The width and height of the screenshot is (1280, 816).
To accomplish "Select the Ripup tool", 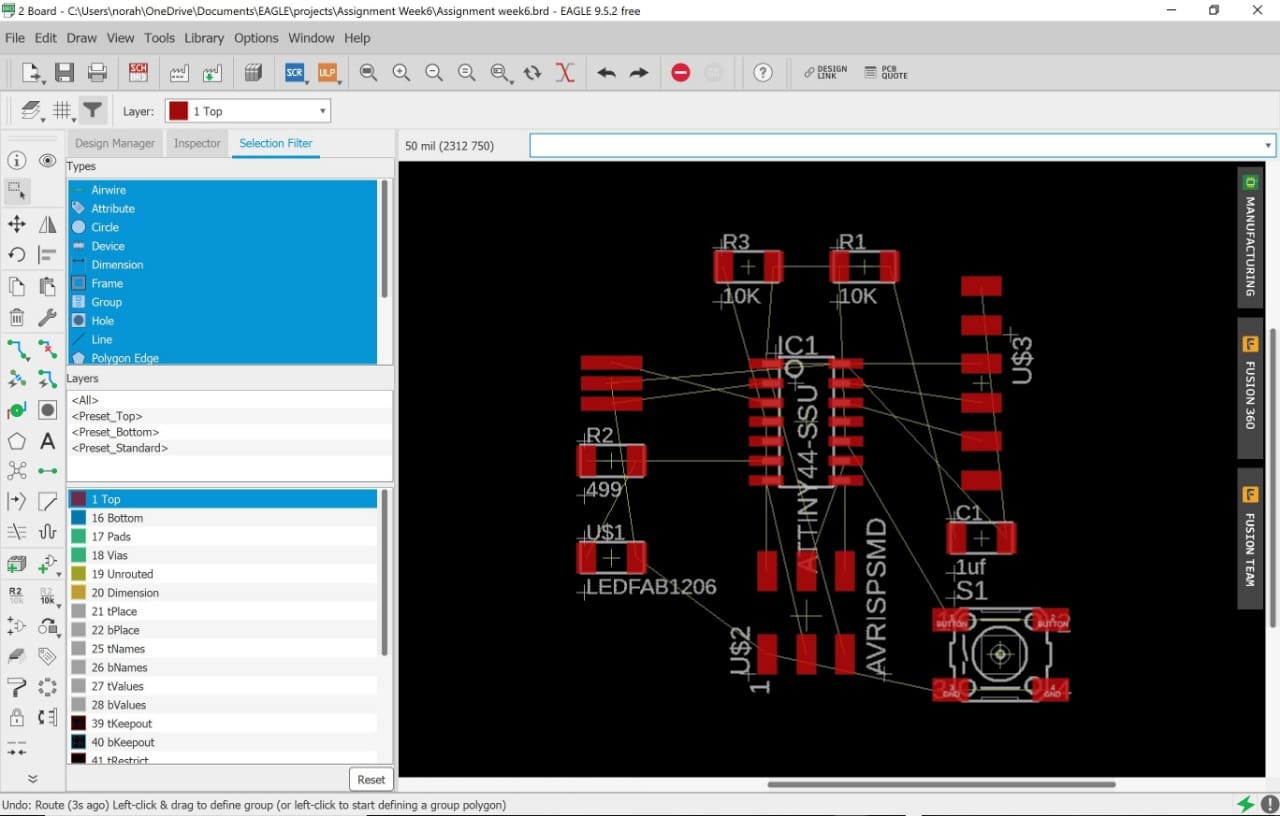I will tap(47, 349).
